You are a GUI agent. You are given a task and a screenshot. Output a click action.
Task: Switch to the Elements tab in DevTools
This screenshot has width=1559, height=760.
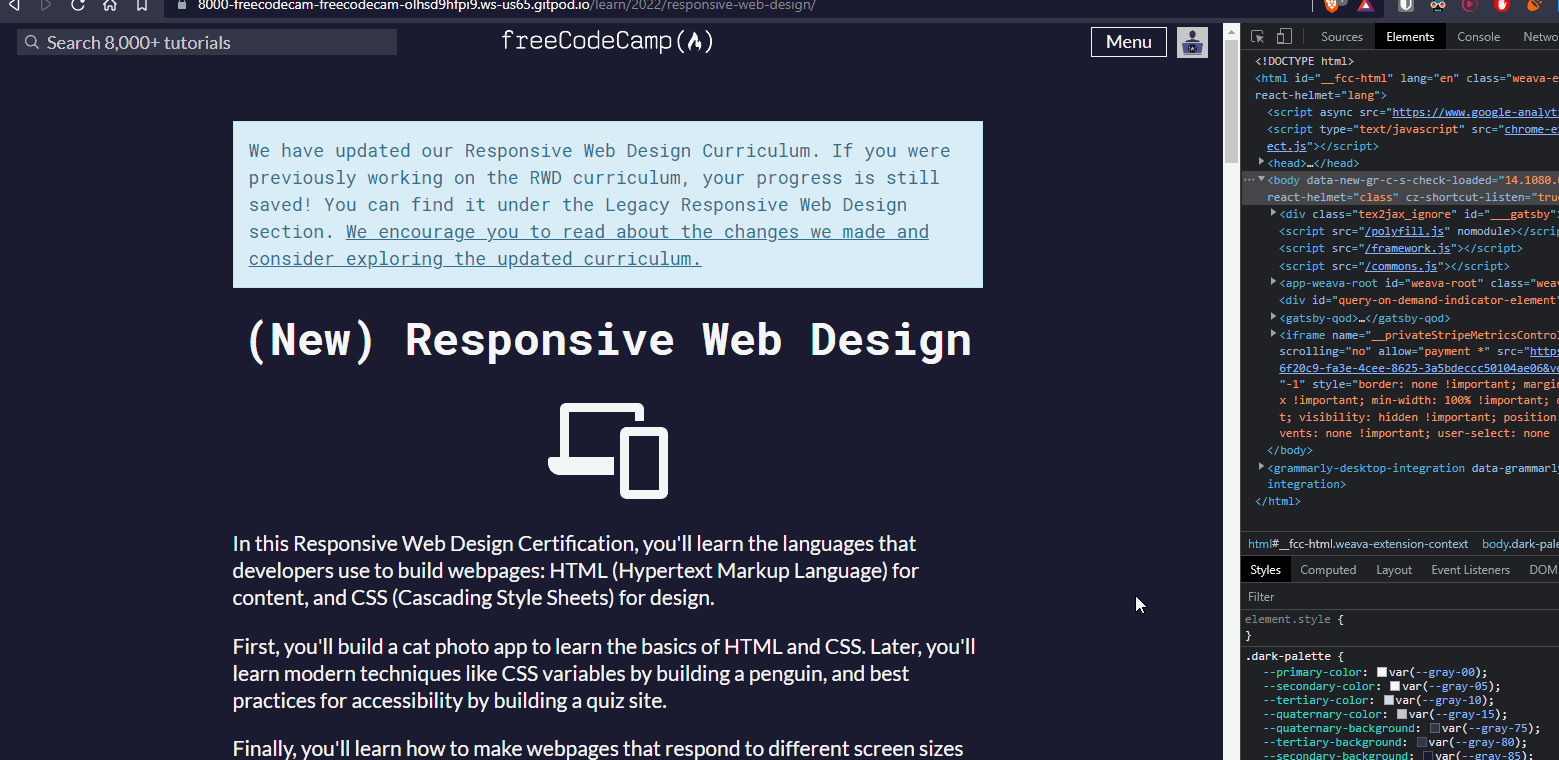[x=1410, y=37]
